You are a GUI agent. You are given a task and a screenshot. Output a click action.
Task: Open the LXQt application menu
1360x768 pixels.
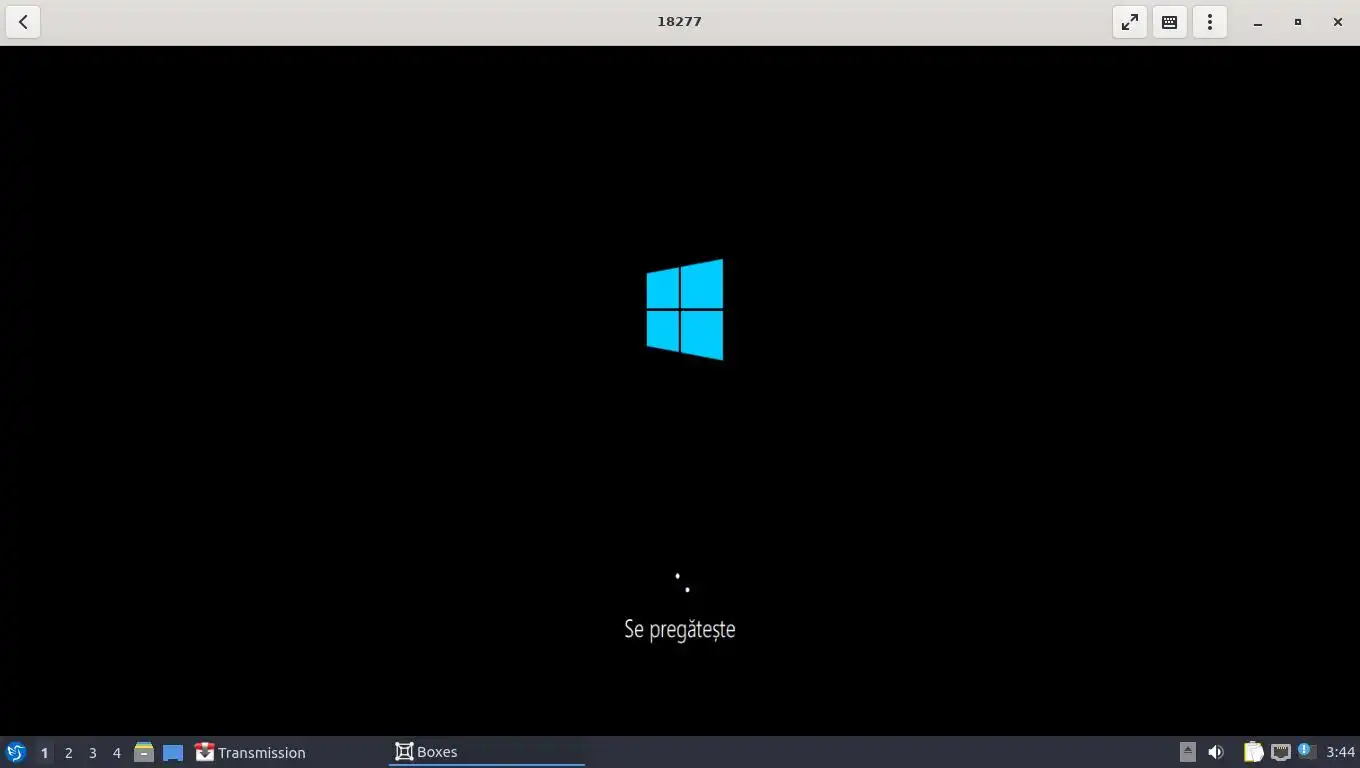click(x=16, y=752)
